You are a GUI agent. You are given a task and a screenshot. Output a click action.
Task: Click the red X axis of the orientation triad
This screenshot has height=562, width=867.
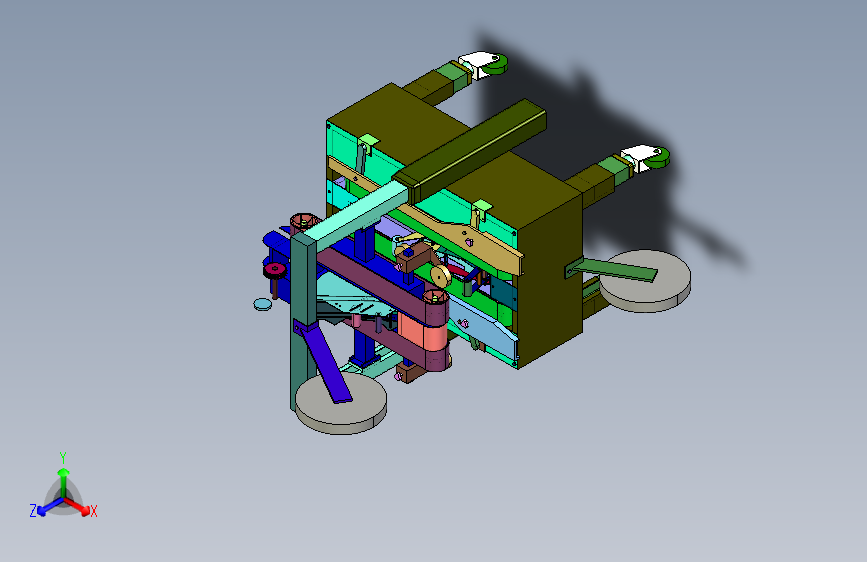coord(78,507)
